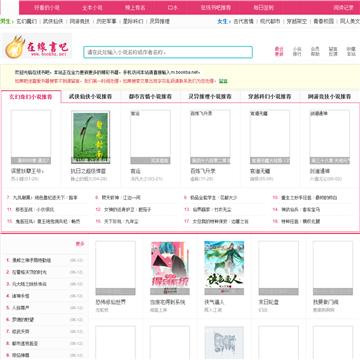Open the pink anime cover of 当废宅得到系统
Image resolution: width=360 pixels, height=360 pixels.
tap(170, 268)
